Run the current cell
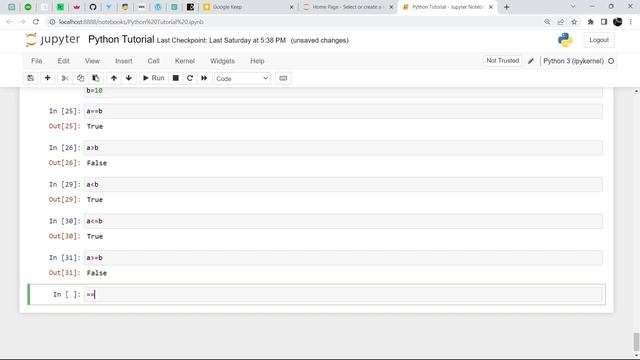The height and width of the screenshot is (360, 640). (153, 78)
